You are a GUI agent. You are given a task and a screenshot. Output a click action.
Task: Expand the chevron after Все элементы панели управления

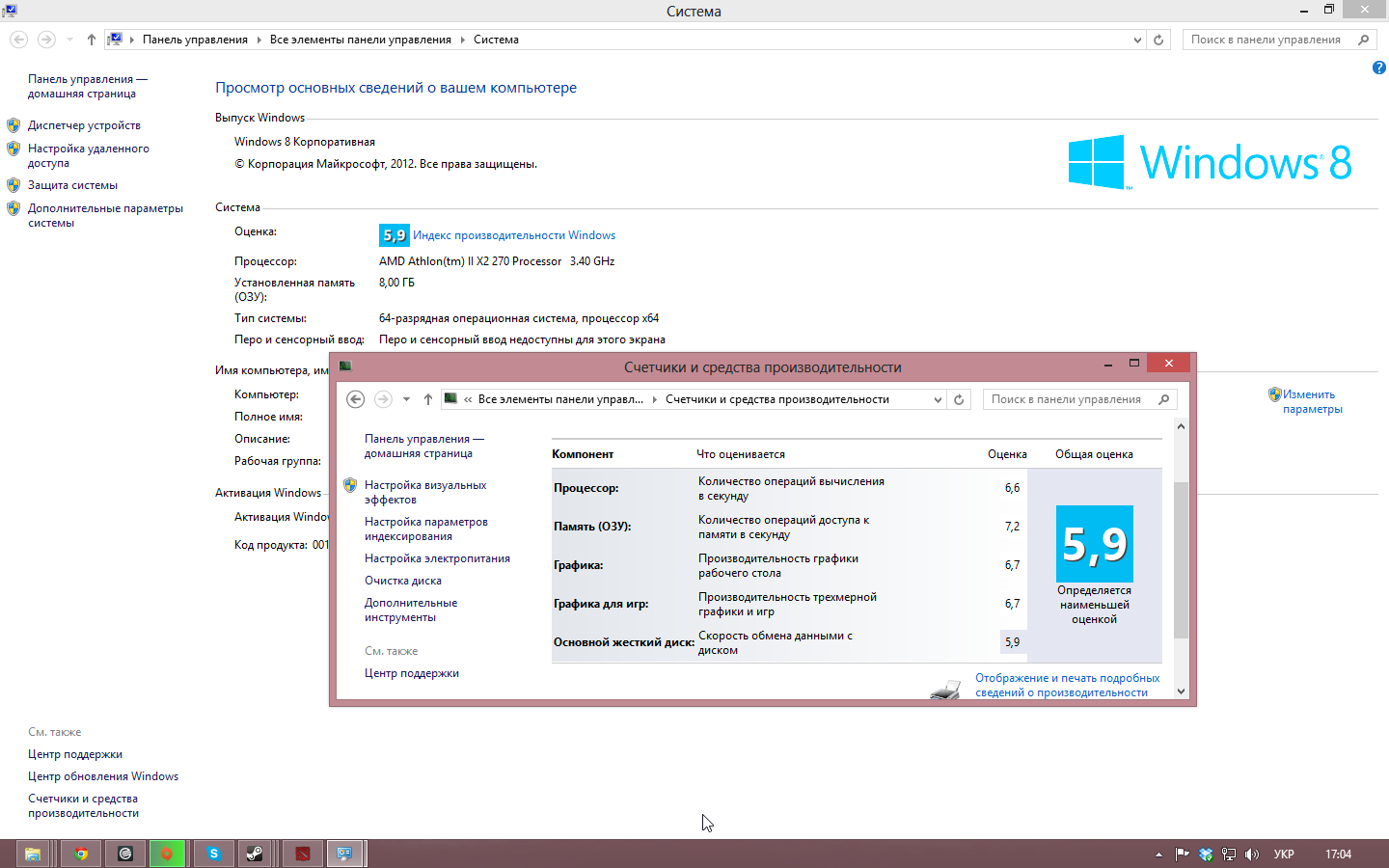462,40
